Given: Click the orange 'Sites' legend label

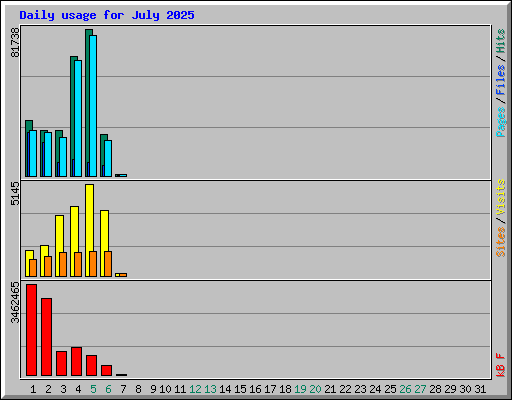Looking at the screenshot, I should [501, 242].
